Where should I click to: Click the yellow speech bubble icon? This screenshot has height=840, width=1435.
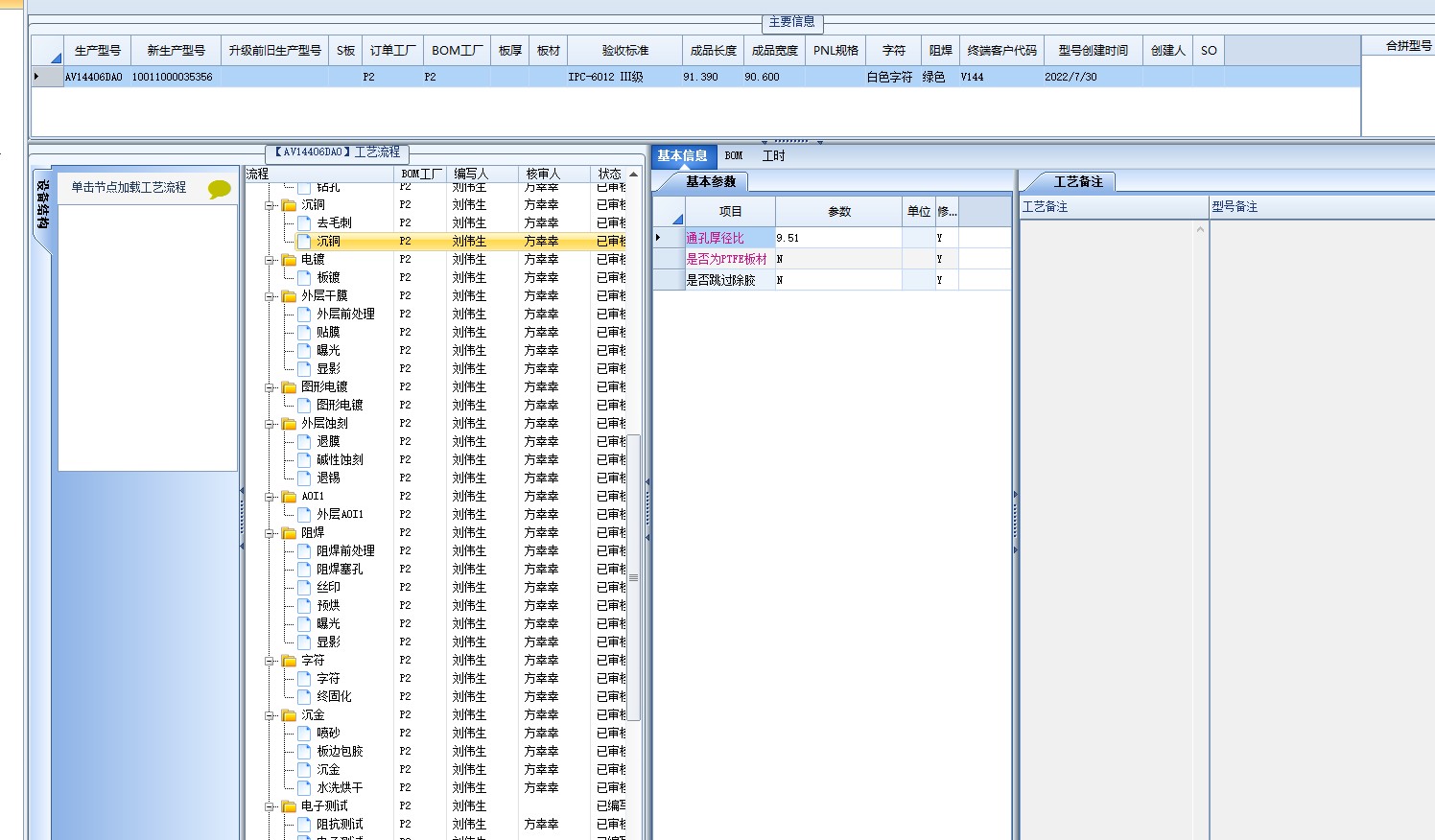pos(220,189)
